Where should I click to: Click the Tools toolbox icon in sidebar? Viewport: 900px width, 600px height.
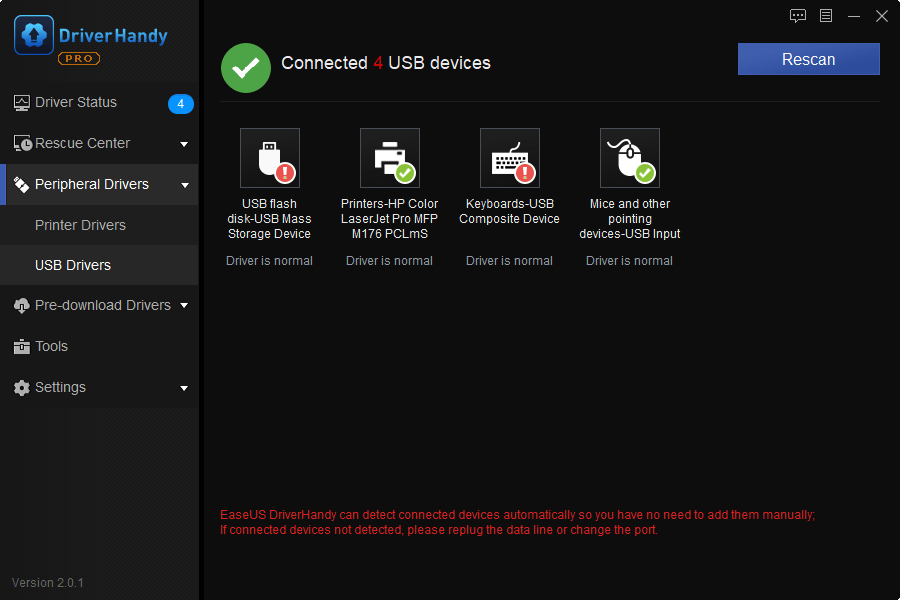[22, 347]
